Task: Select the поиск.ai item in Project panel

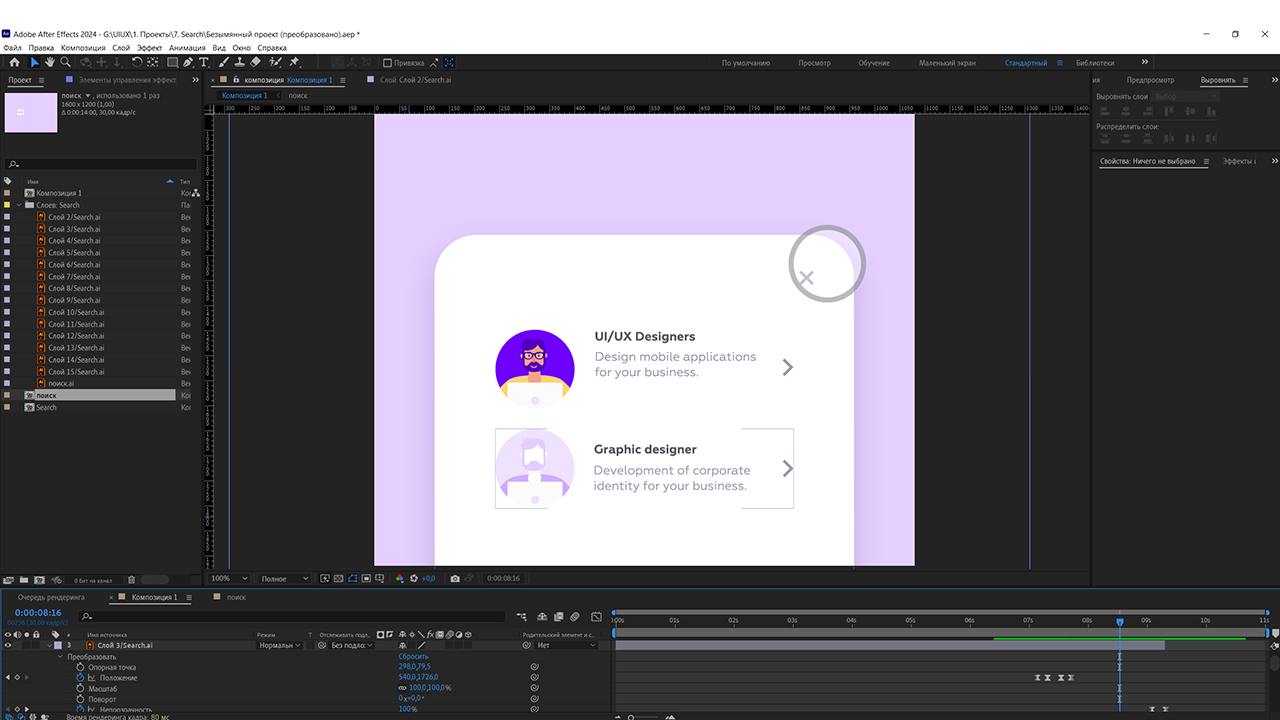Action: pos(61,384)
